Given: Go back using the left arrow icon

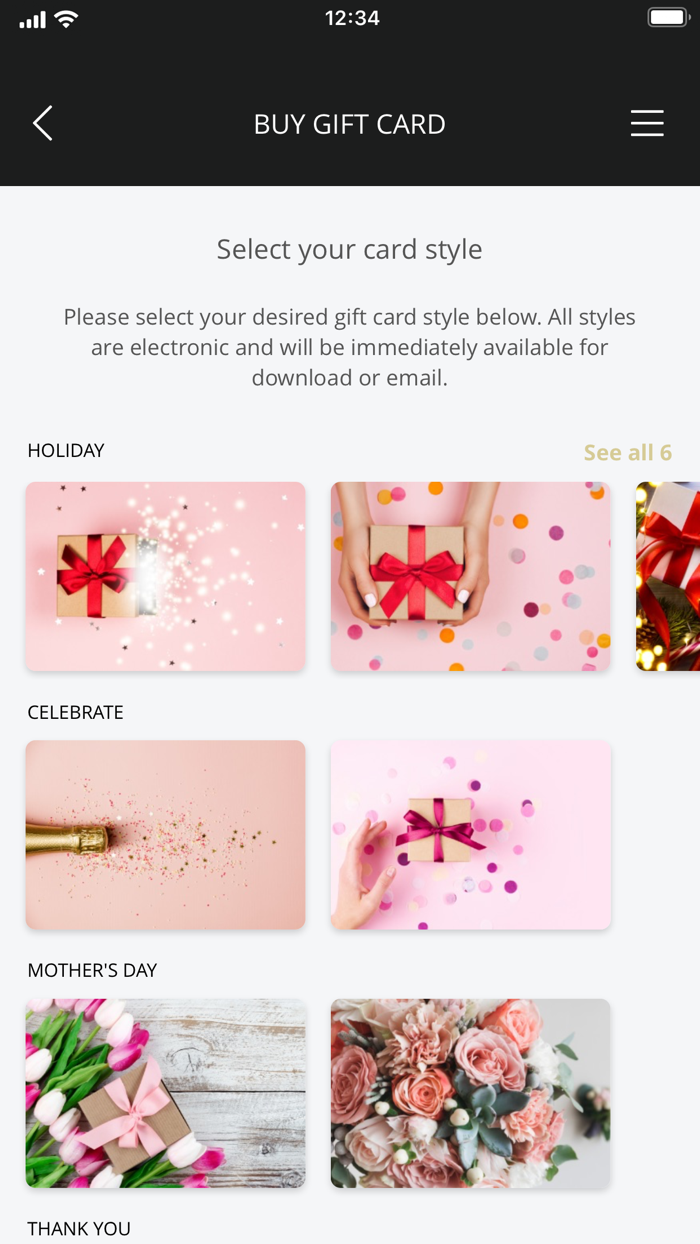Looking at the screenshot, I should click(x=42, y=124).
